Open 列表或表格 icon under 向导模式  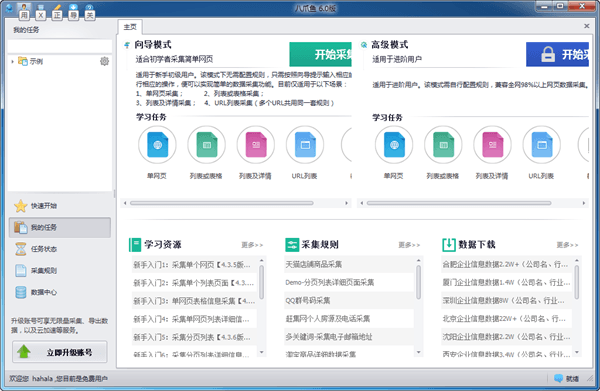207,145
